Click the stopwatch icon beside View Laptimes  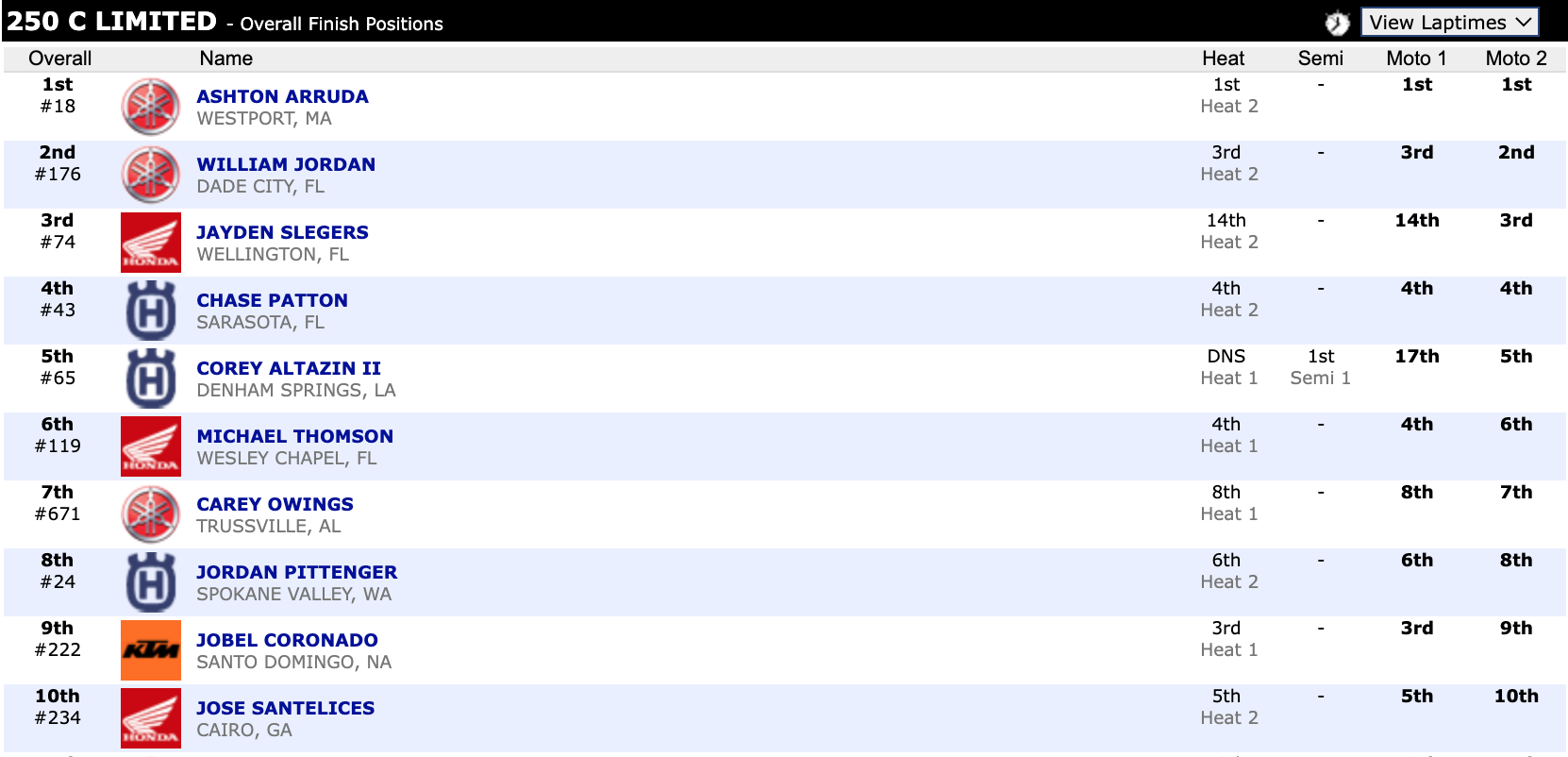tap(1337, 23)
